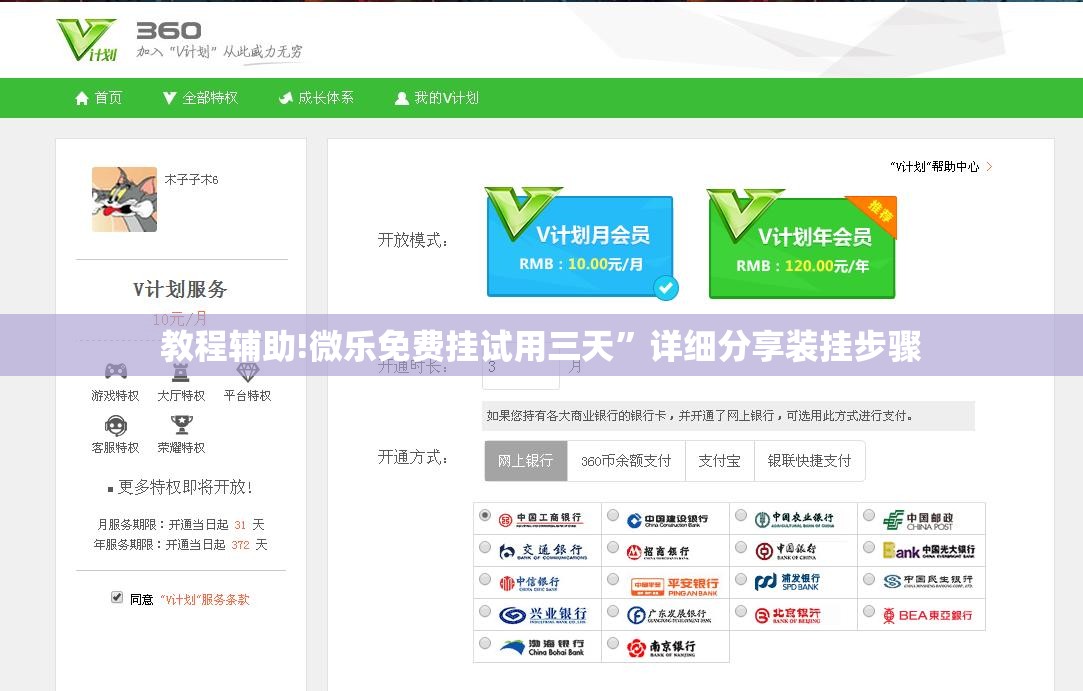1083x691 pixels.
Task: Click the 大厅特权 icon
Action: (181, 372)
